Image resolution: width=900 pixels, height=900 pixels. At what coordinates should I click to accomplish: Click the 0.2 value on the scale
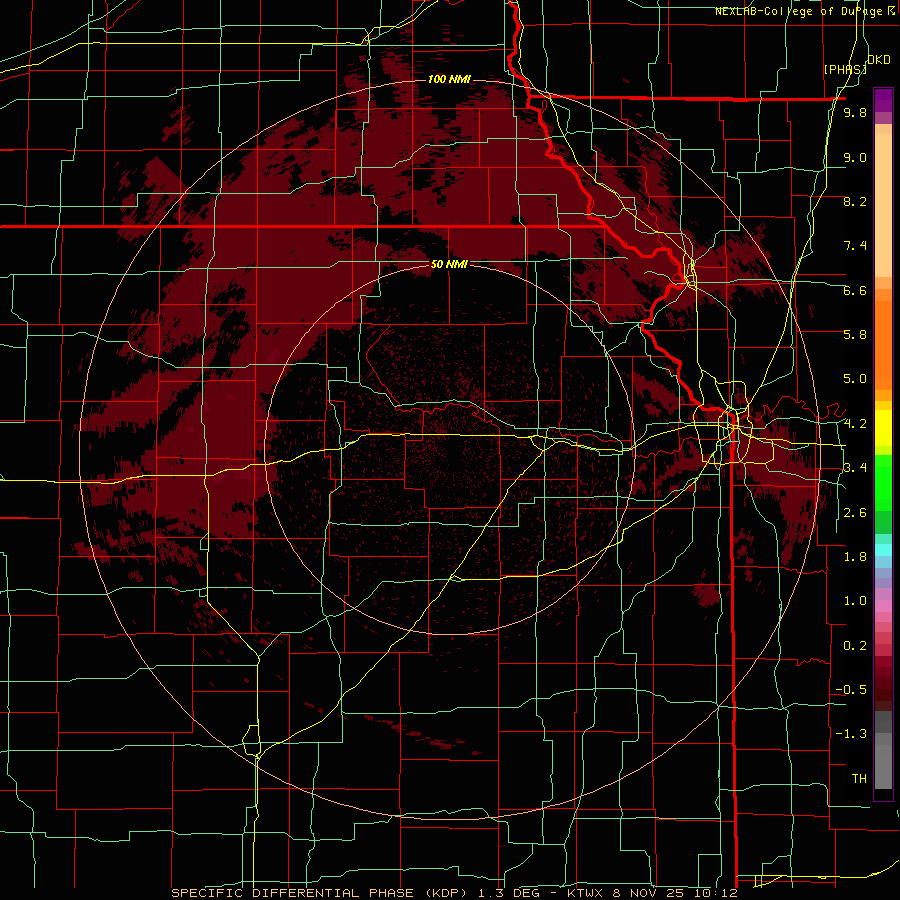[x=855, y=646]
